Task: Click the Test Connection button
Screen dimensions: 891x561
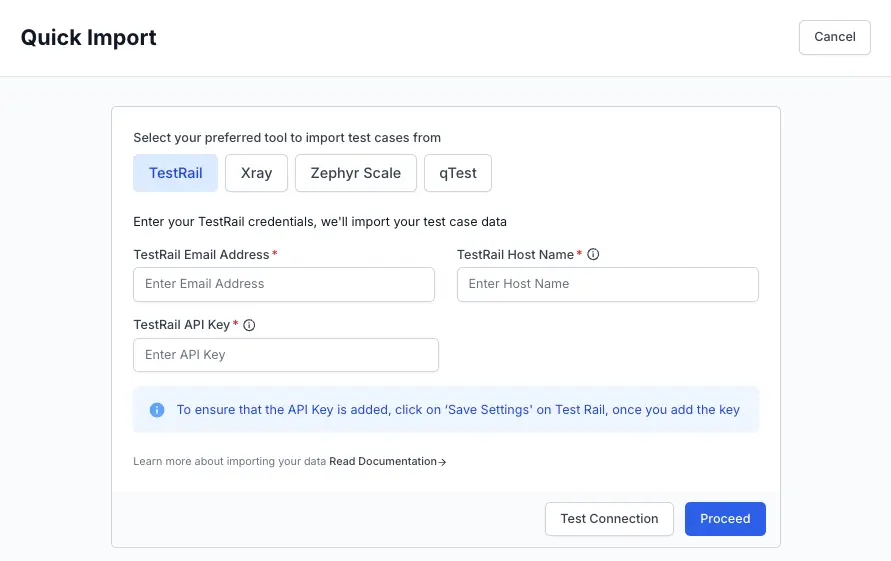Action: 609,519
